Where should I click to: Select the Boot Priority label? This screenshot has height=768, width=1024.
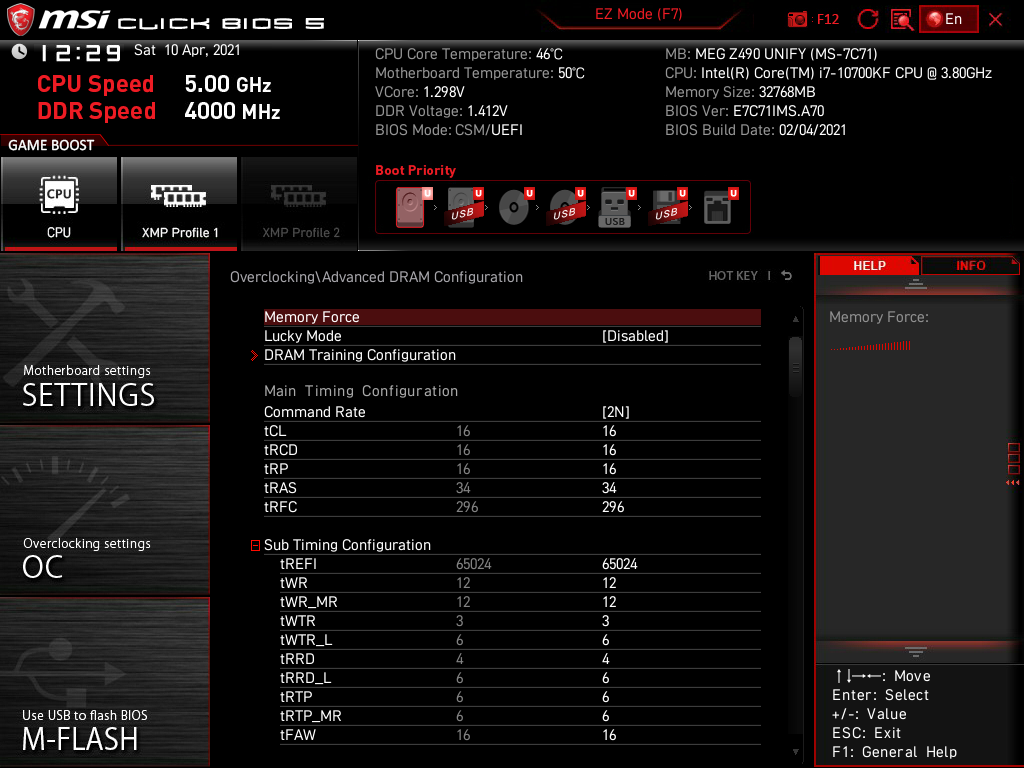[415, 170]
